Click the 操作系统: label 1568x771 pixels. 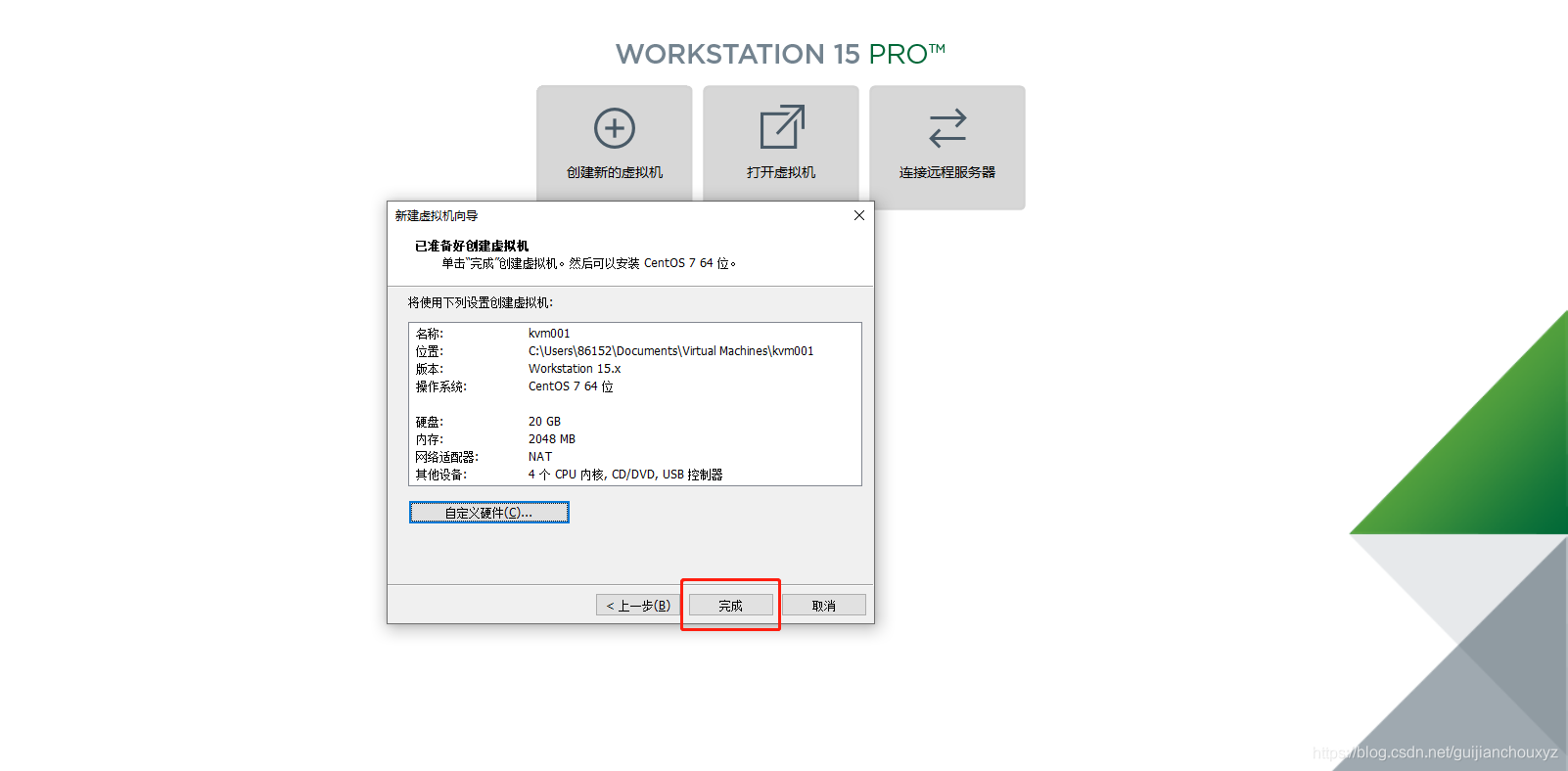[441, 386]
